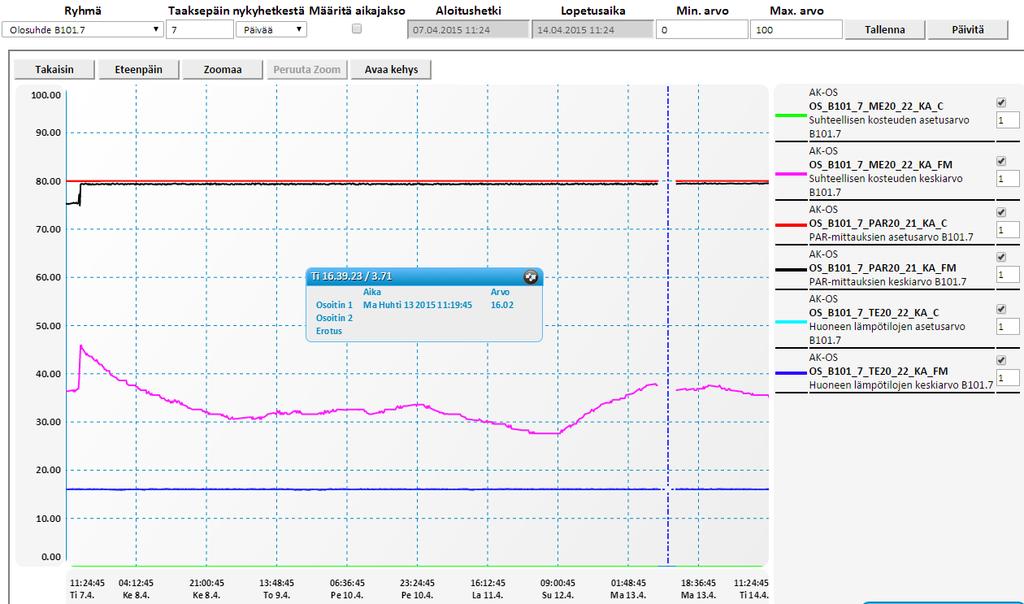Toggle checkbox for OS_B101_7_PAR20_21_KA_C series
This screenshot has width=1024, height=604.
point(1001,212)
